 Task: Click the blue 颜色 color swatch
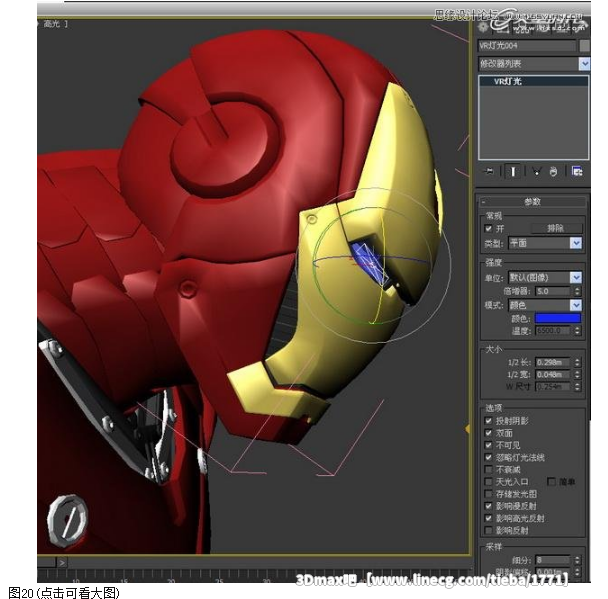point(558,318)
